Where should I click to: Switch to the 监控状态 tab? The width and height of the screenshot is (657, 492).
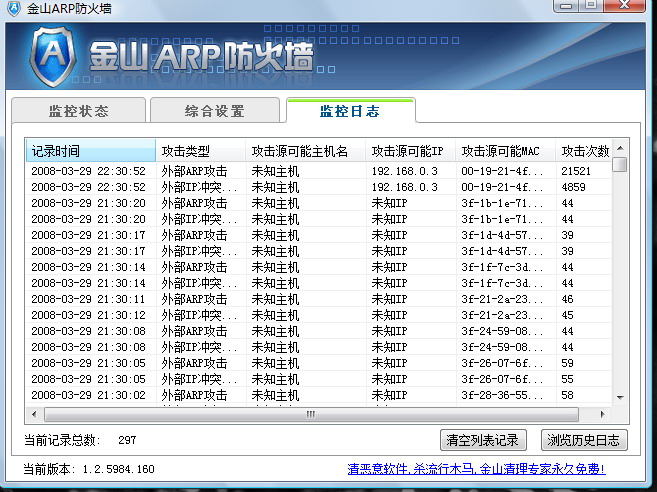79,111
